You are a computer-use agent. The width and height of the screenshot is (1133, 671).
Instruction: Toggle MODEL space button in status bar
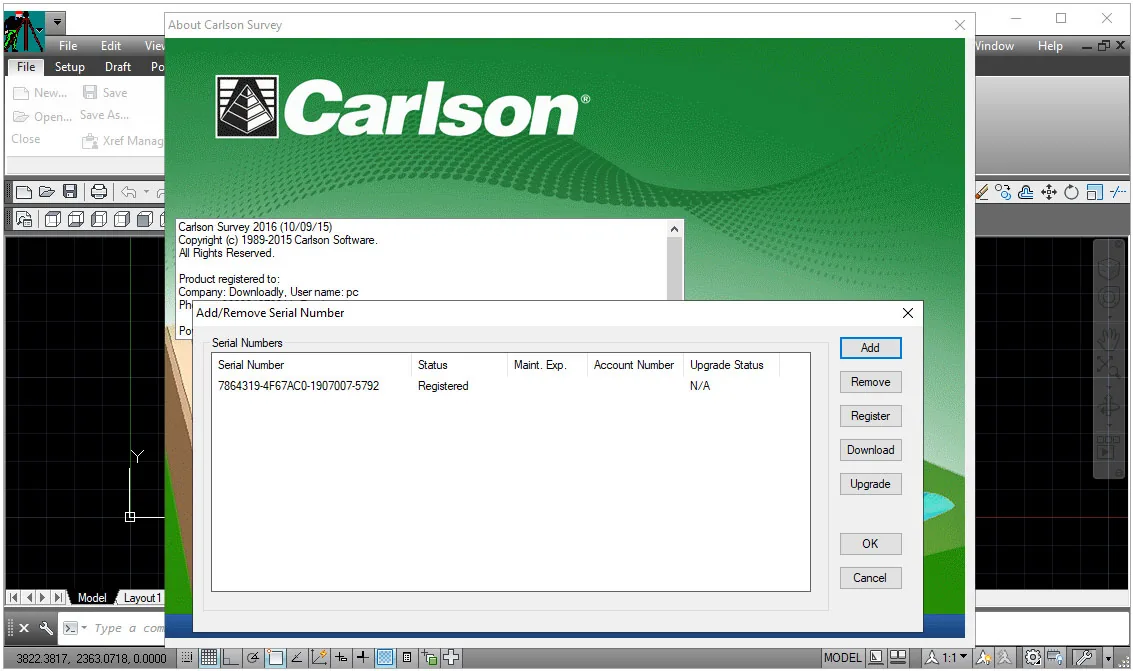[843, 657]
